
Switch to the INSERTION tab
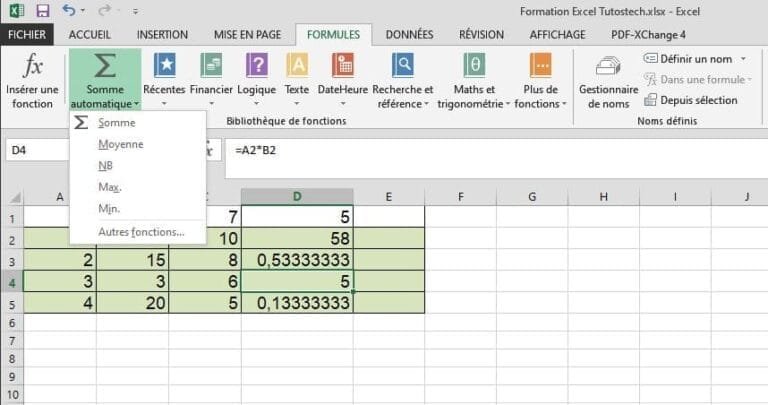click(162, 35)
